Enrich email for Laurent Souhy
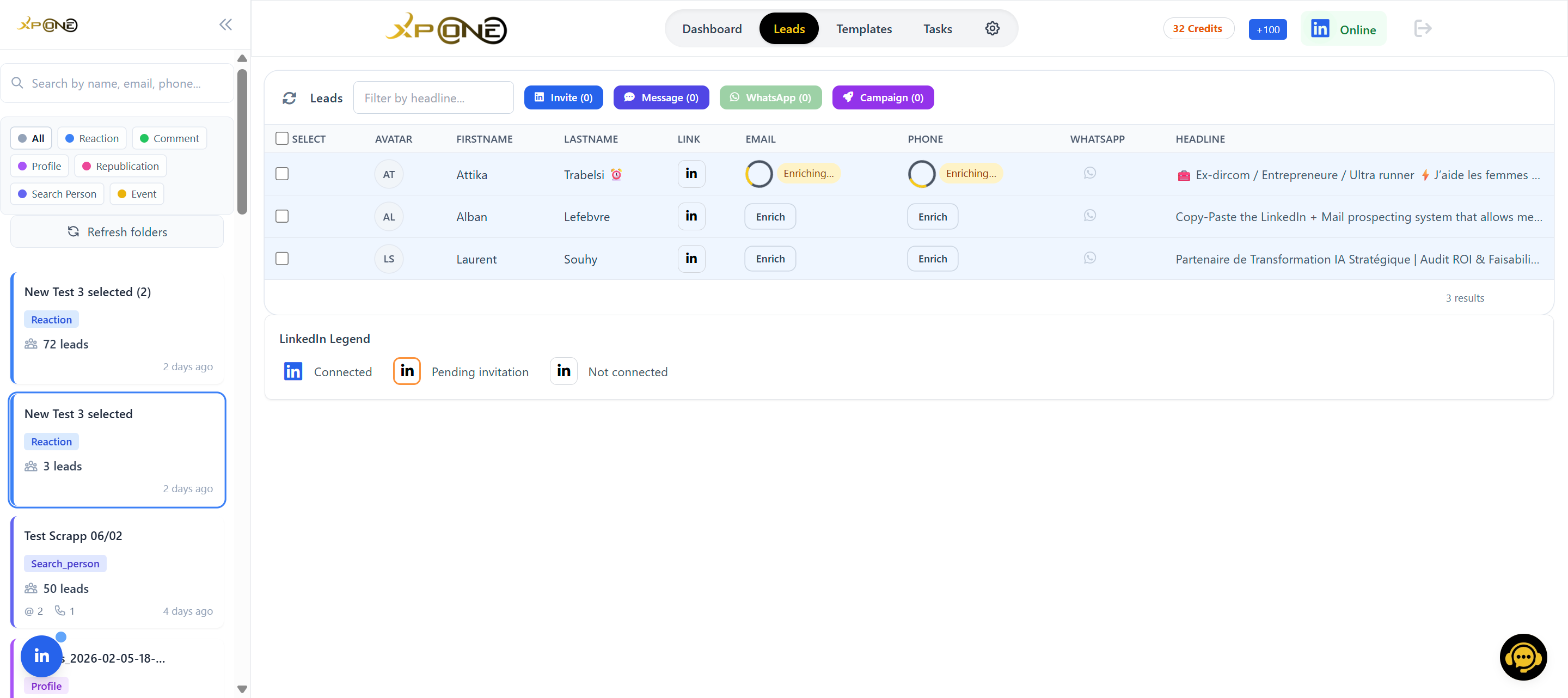Image resolution: width=1568 pixels, height=698 pixels. [770, 259]
